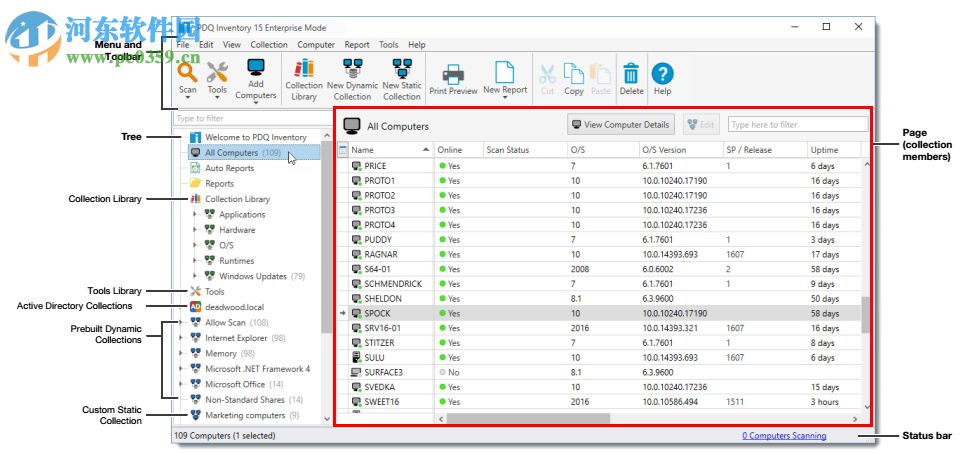
Task: Click the grid vertical scrollbar thumb
Action: point(865,315)
